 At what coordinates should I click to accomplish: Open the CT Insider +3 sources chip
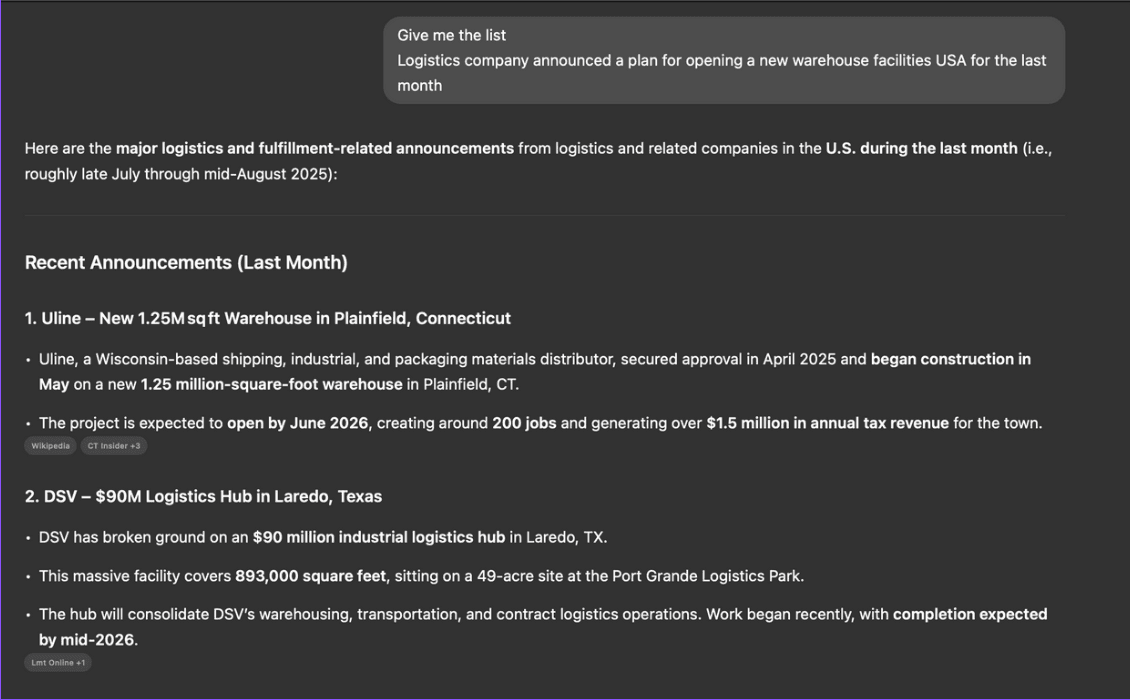(113, 446)
